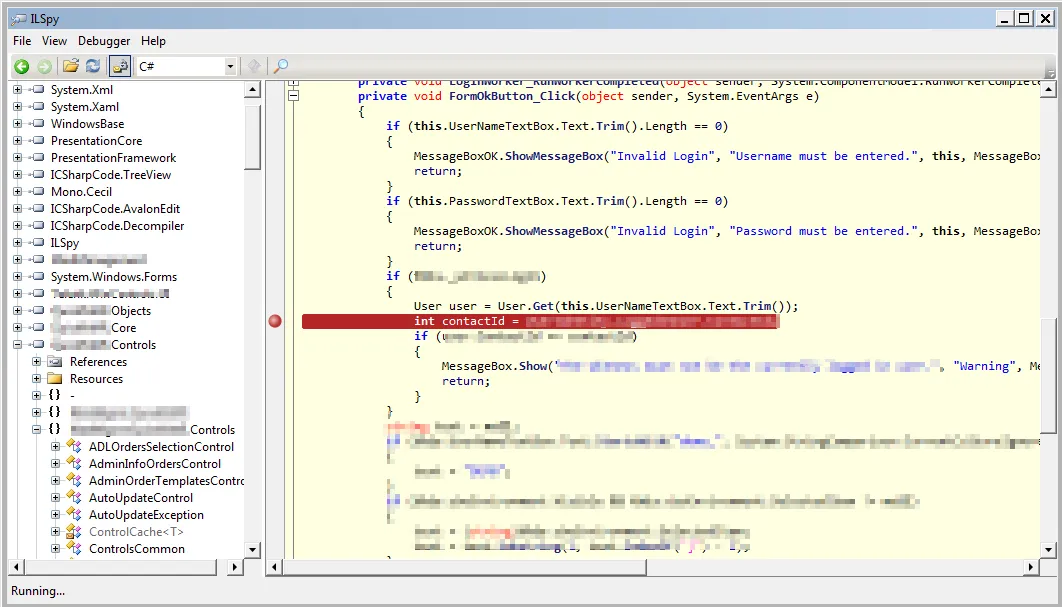Expand the Resources folder node
The height and width of the screenshot is (607, 1062).
(x=37, y=379)
